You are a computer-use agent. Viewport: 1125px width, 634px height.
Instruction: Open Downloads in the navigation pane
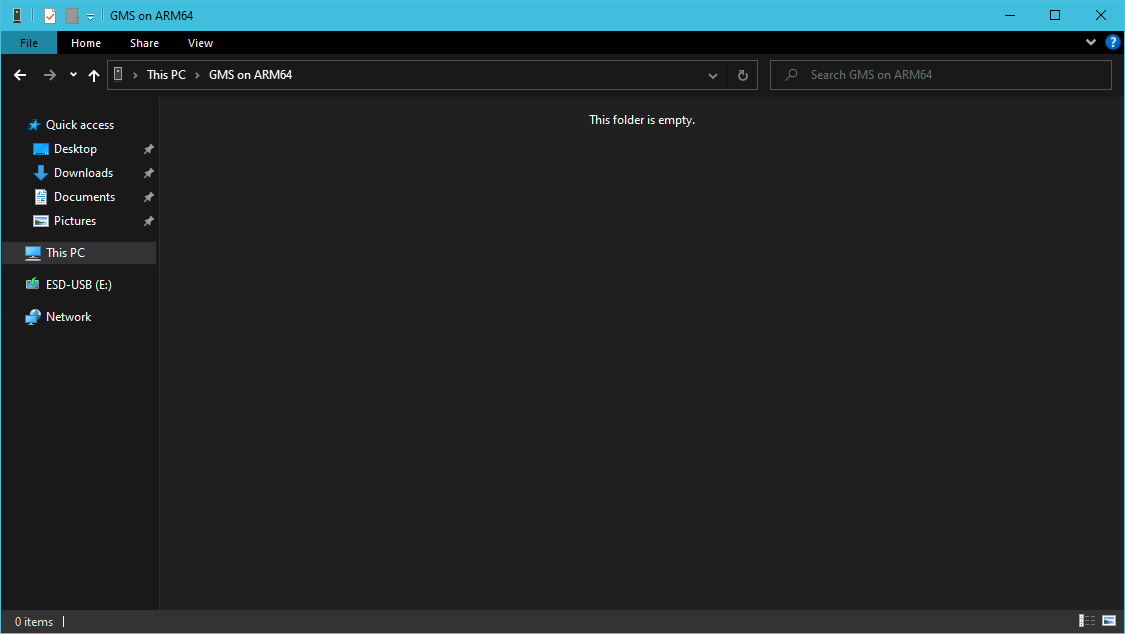[83, 173]
